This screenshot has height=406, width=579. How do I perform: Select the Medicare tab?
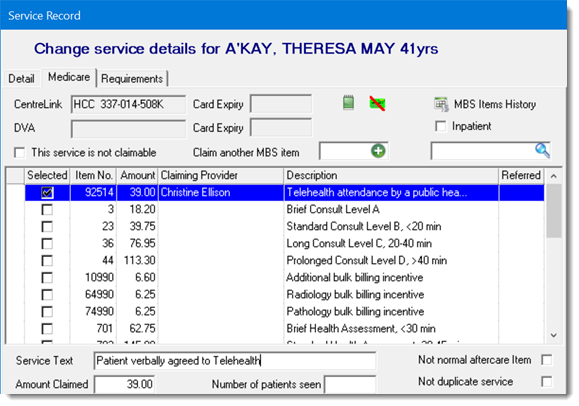tap(69, 77)
